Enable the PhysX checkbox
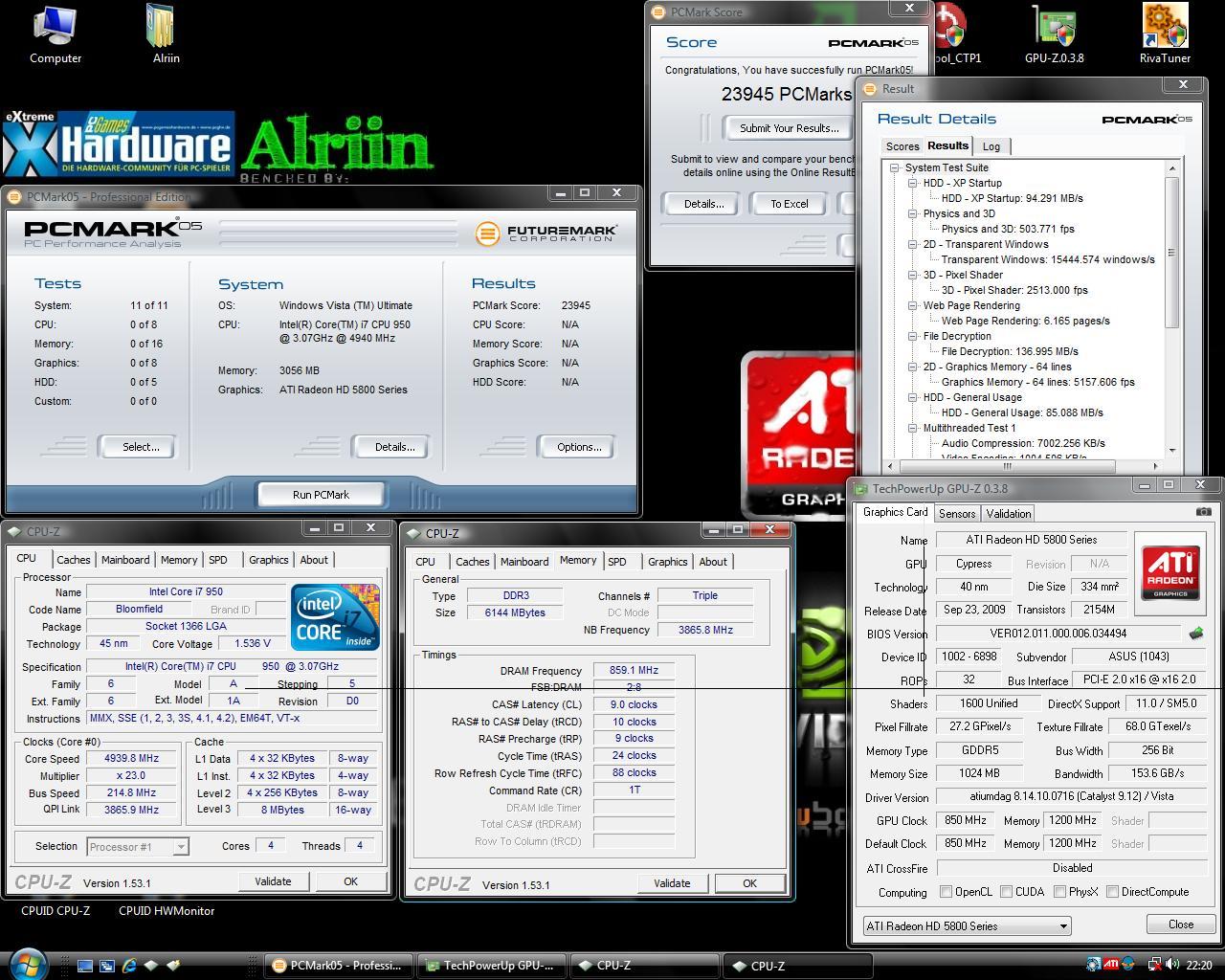The image size is (1225, 980). (x=1060, y=892)
